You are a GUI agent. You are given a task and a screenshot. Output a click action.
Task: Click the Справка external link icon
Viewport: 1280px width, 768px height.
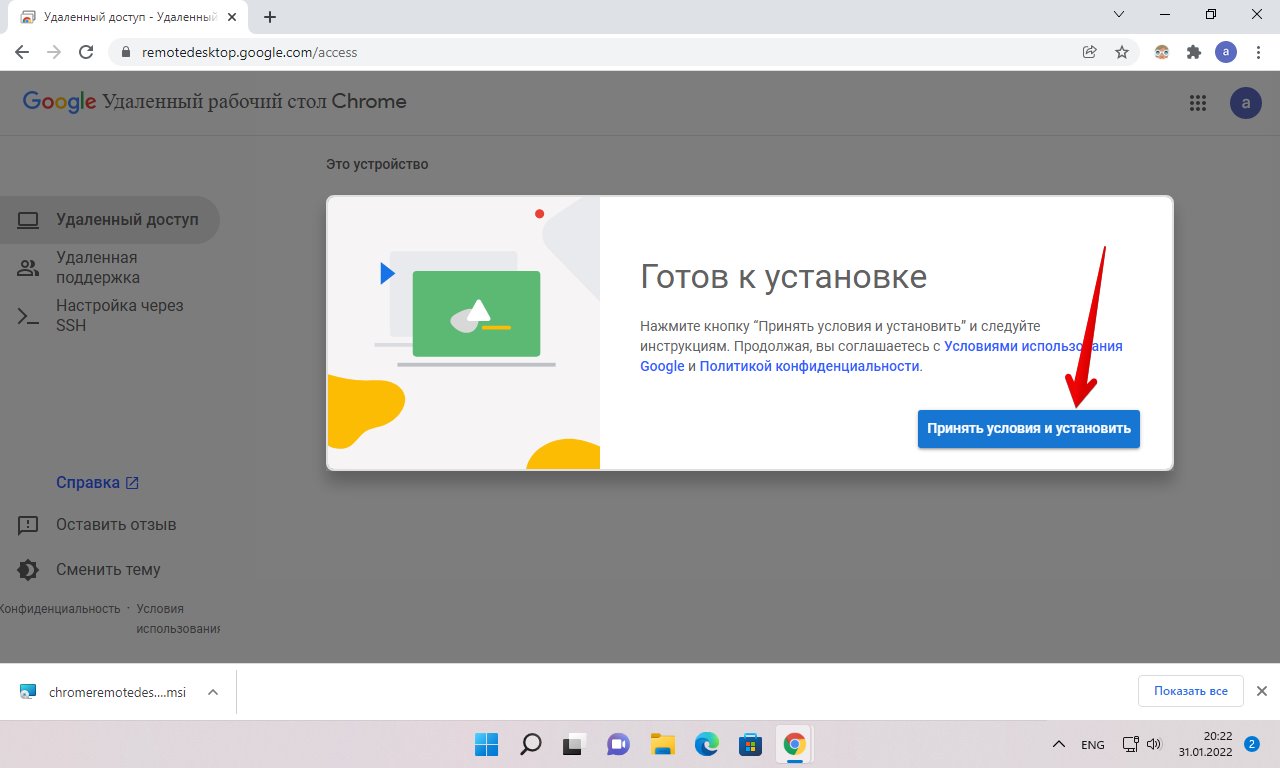(x=132, y=482)
